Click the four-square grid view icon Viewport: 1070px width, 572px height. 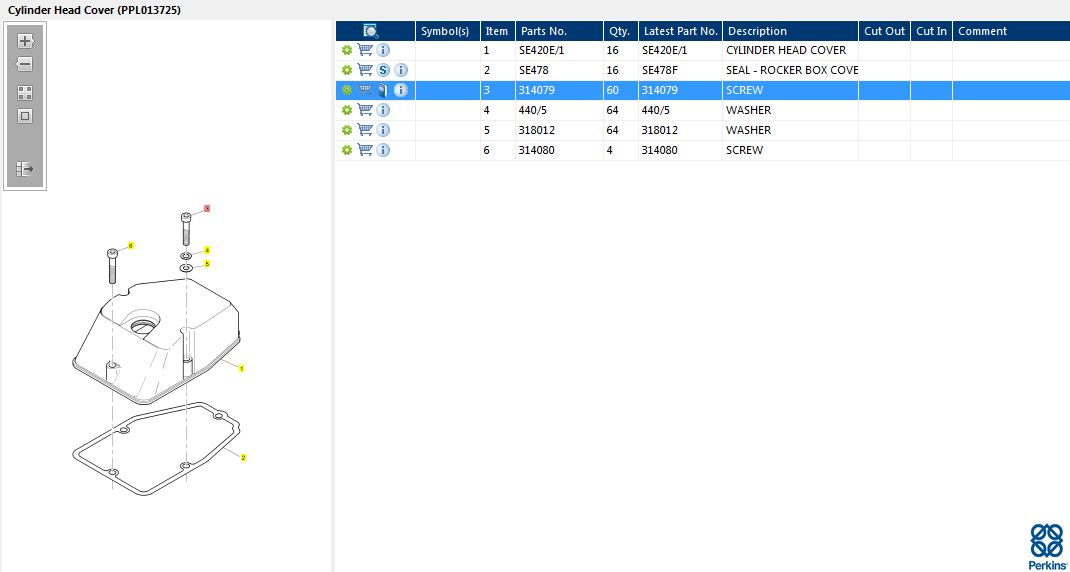pos(25,93)
